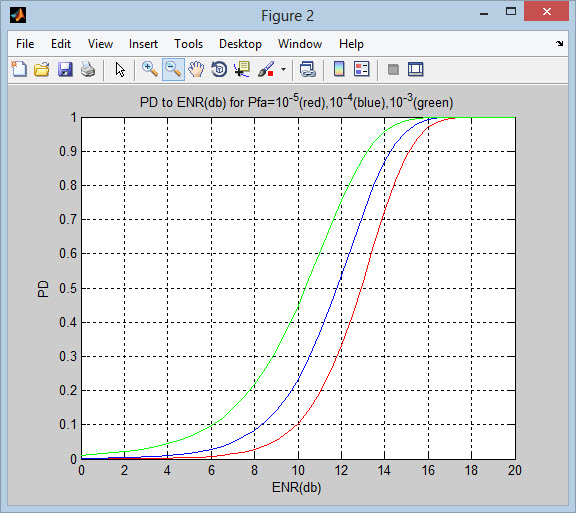576x513 pixels.
Task: Click the dock figure arrow at menu bar right
Action: (x=559, y=44)
